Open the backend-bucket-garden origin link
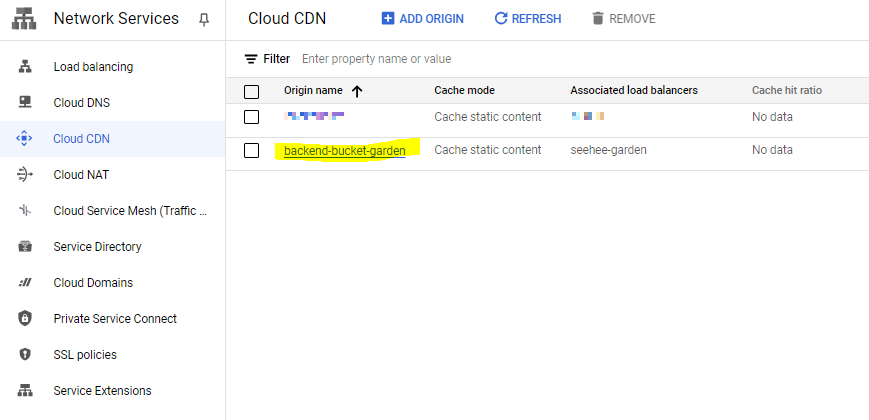The image size is (869, 420). (345, 151)
